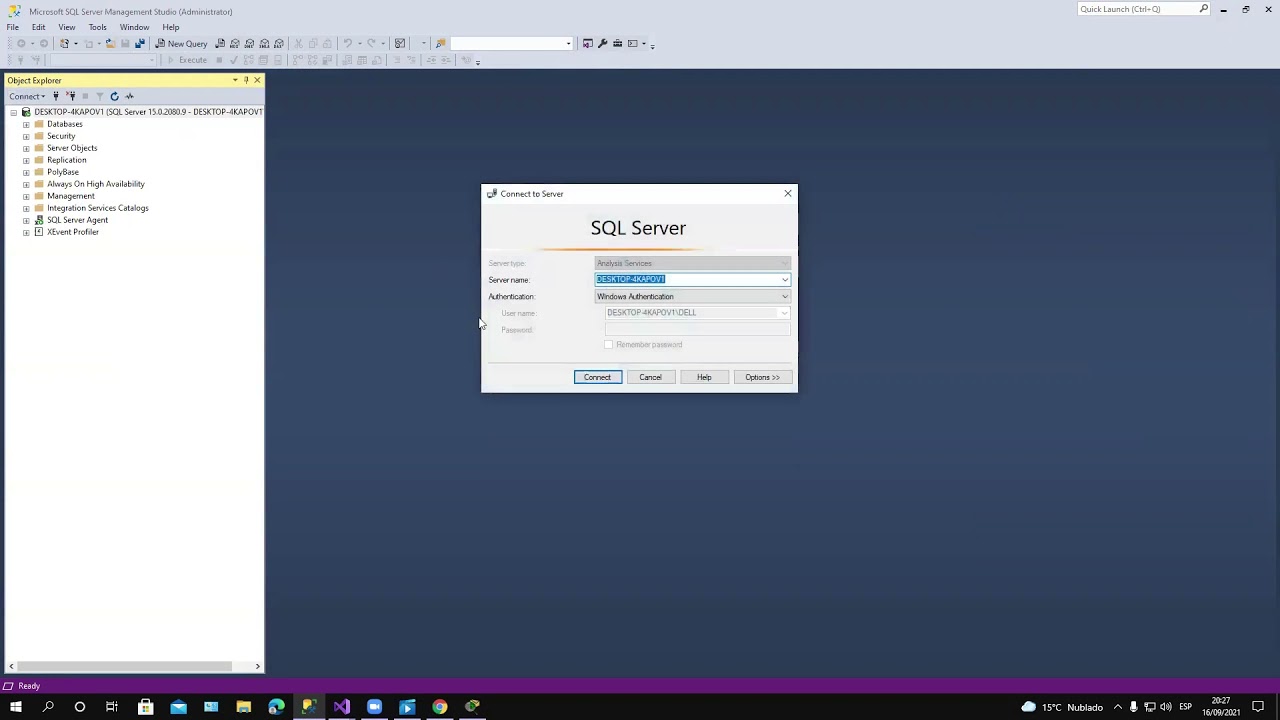Click the Open File toolbar icon
The height and width of the screenshot is (720, 1280).
point(110,44)
